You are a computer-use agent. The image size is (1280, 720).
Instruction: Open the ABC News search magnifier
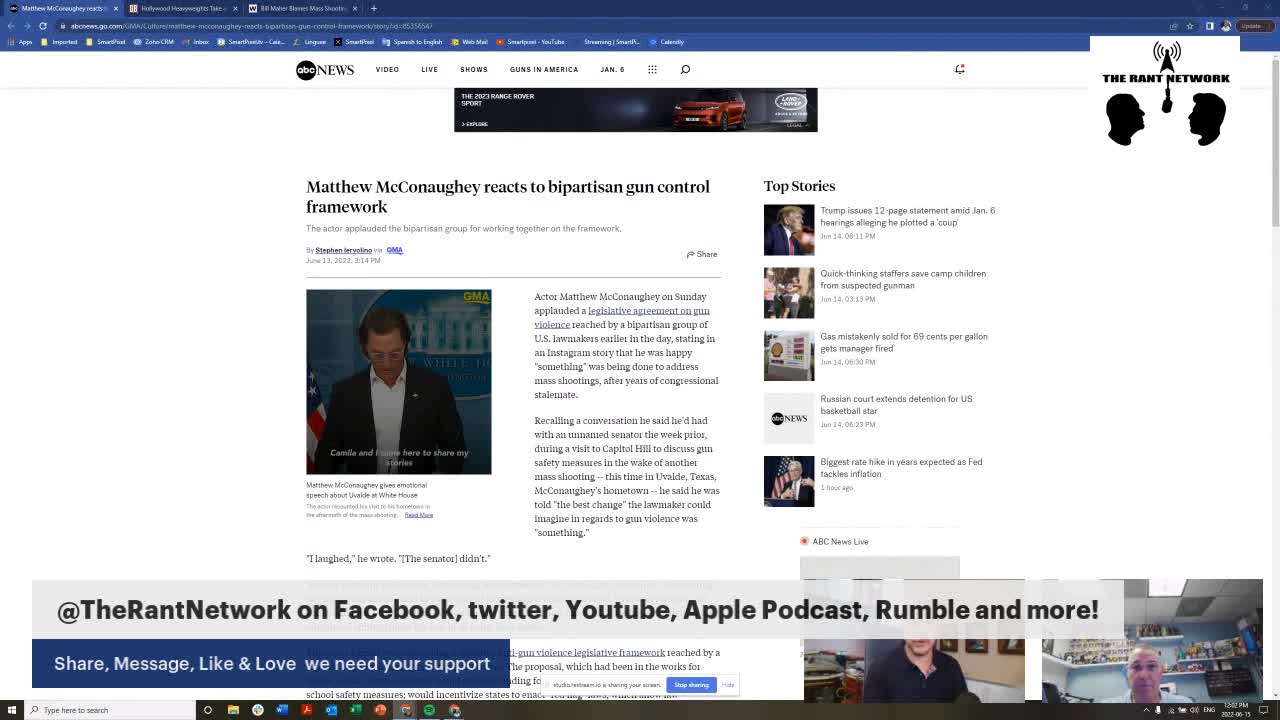click(685, 69)
